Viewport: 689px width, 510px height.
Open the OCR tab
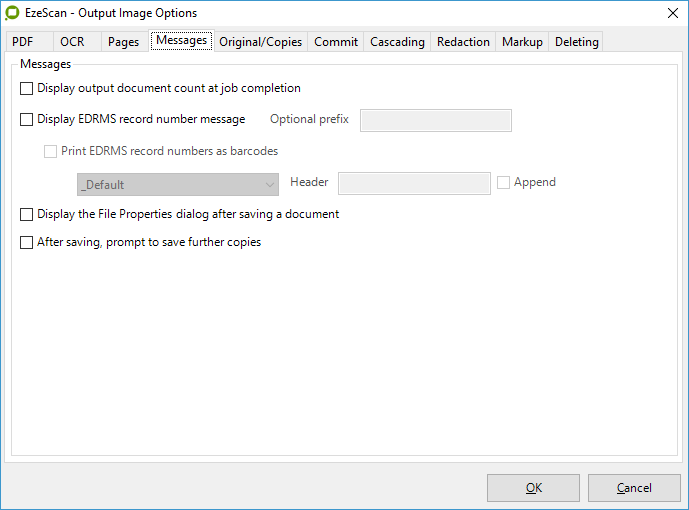point(72,42)
